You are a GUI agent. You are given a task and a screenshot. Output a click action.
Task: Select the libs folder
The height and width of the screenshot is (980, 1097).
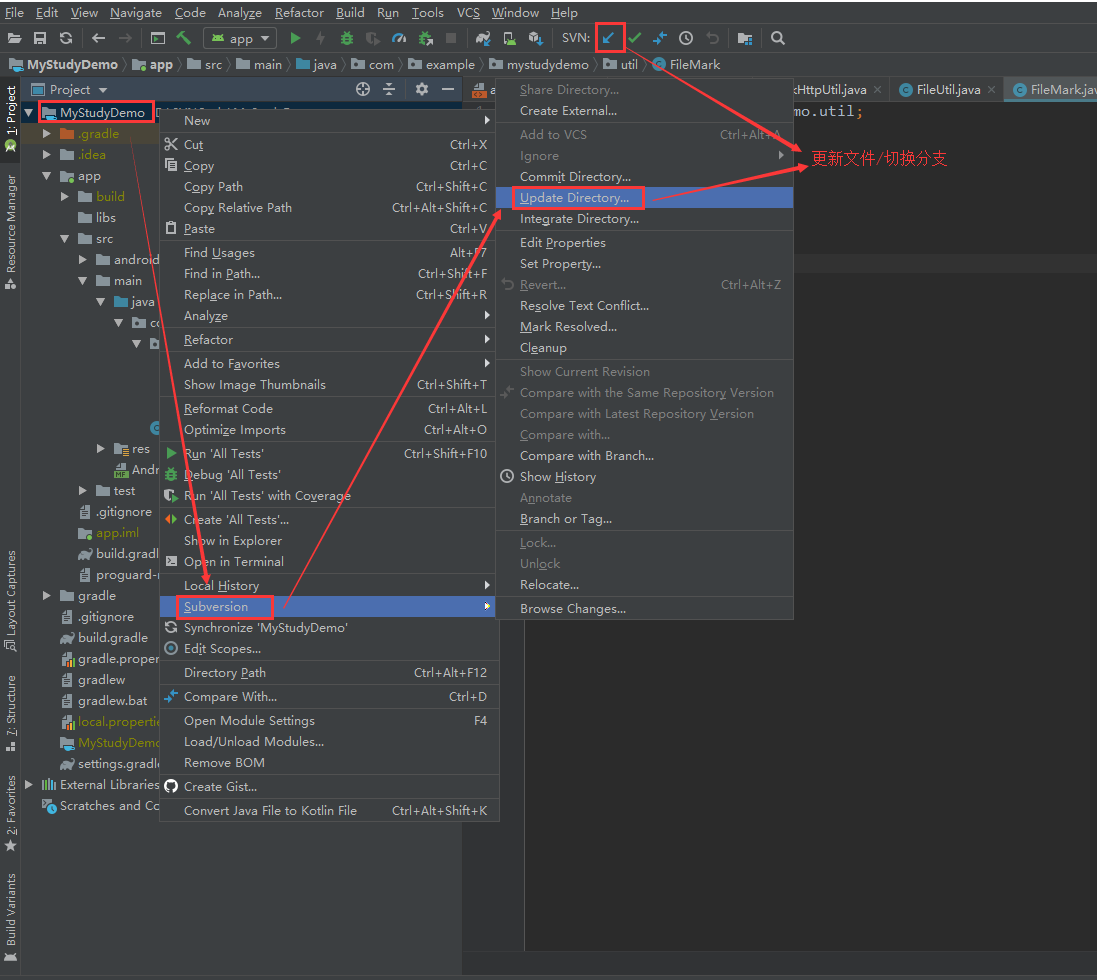pos(97,218)
